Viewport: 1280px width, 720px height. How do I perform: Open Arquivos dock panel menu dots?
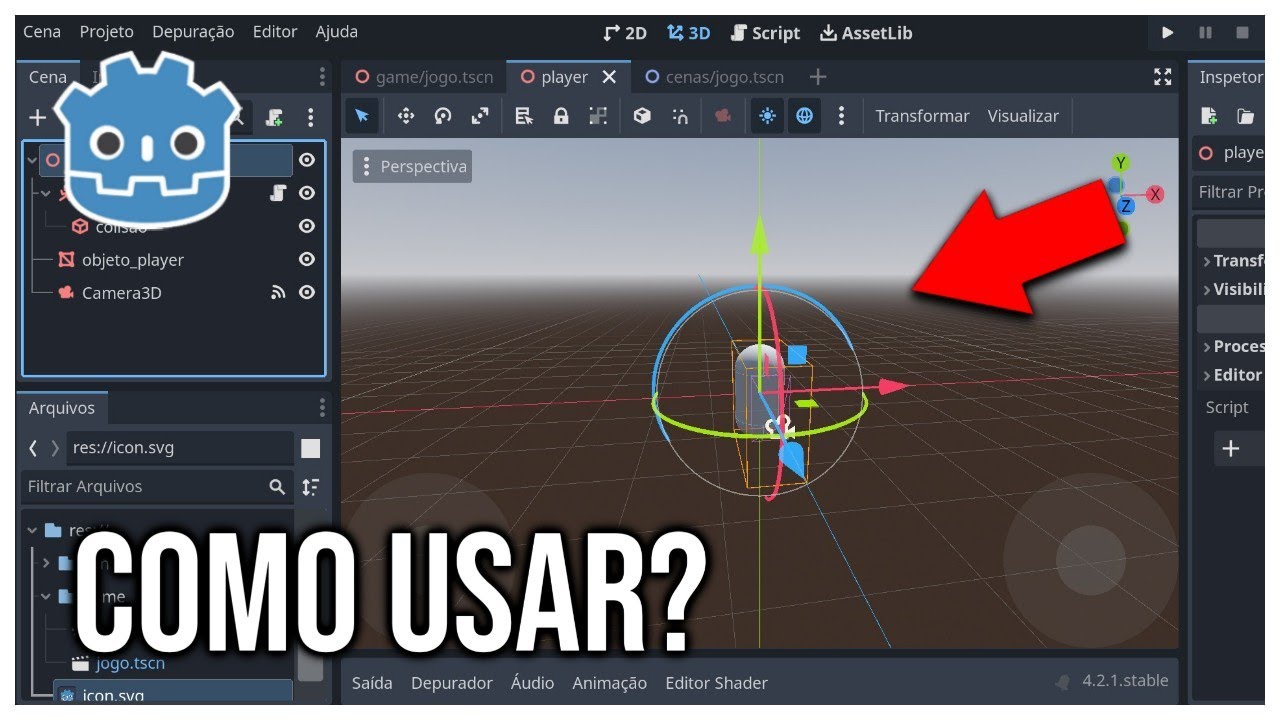pos(322,407)
